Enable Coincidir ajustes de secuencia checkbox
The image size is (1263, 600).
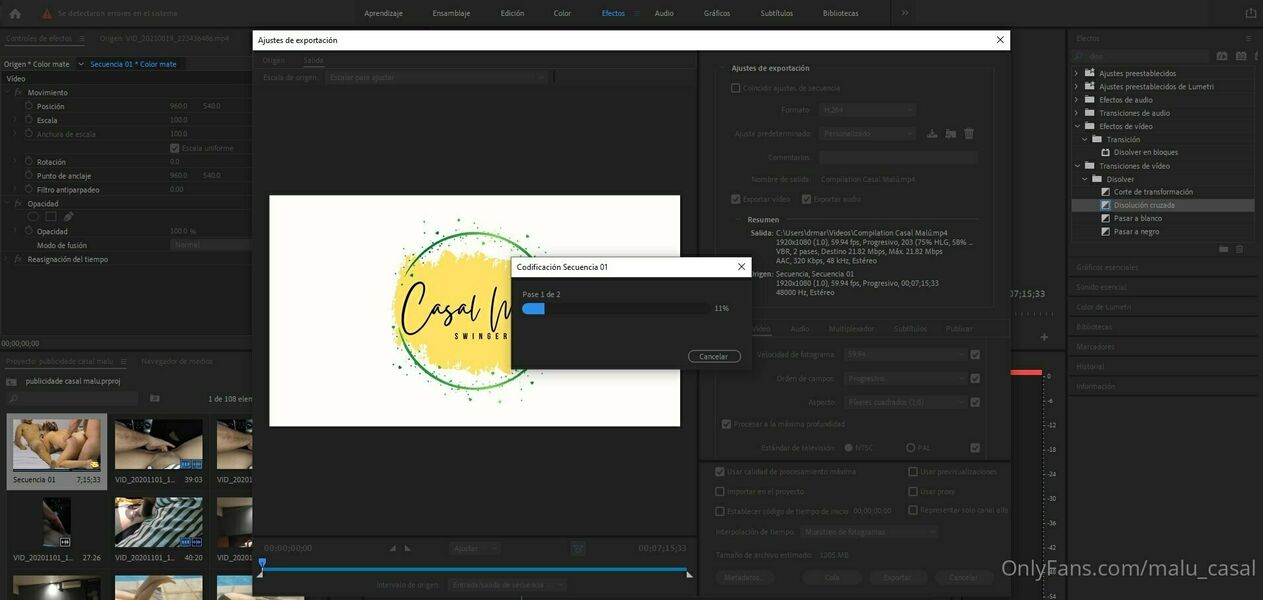point(736,88)
